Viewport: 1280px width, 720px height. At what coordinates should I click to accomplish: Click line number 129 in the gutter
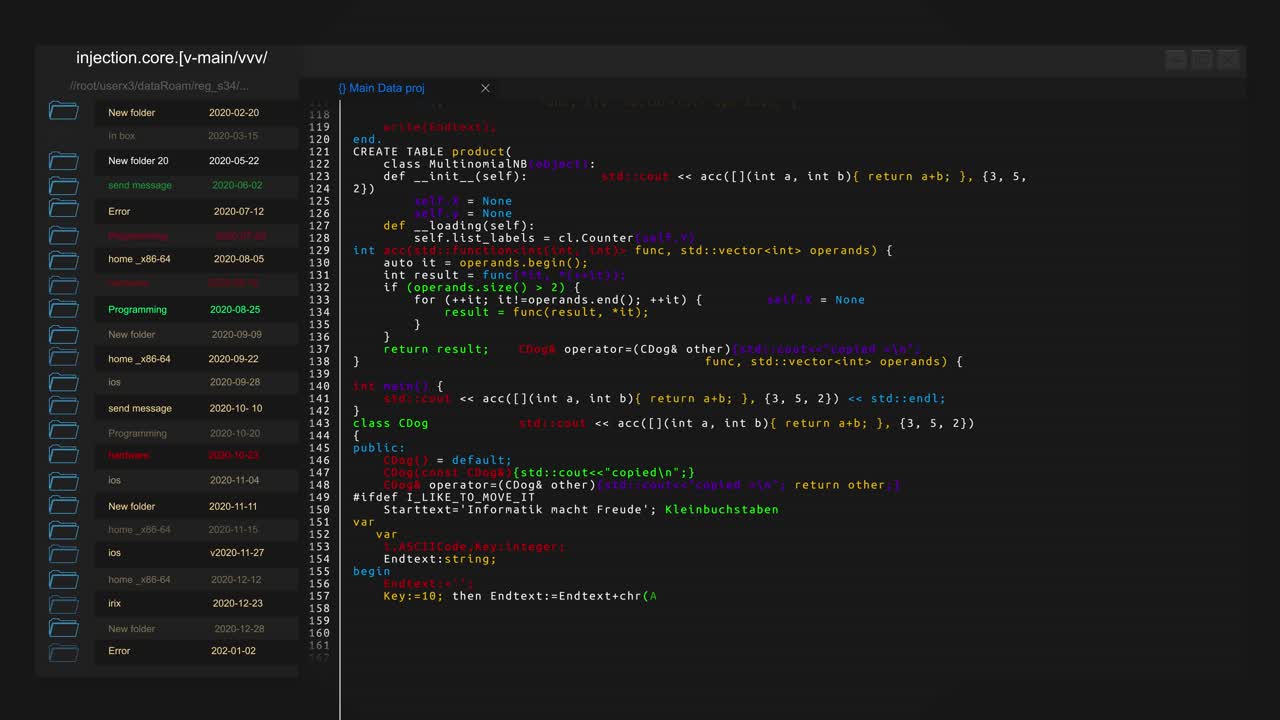point(318,250)
